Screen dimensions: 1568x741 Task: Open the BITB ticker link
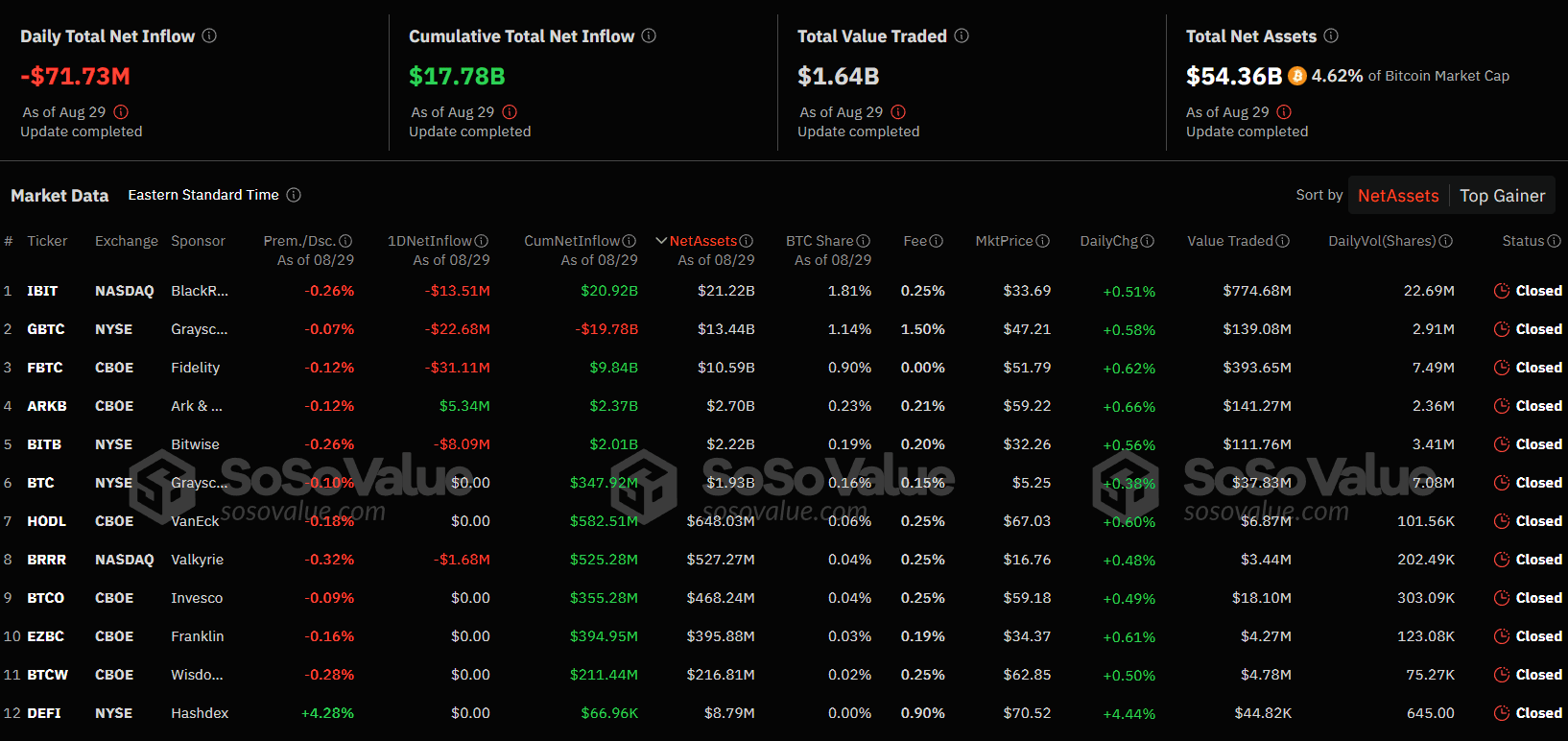coord(44,444)
